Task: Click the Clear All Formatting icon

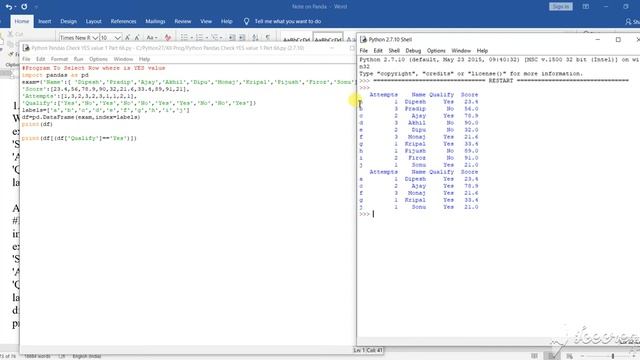Action: 168,38
